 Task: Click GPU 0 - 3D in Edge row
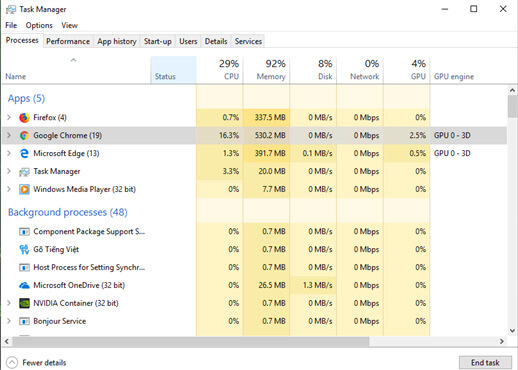(452, 153)
